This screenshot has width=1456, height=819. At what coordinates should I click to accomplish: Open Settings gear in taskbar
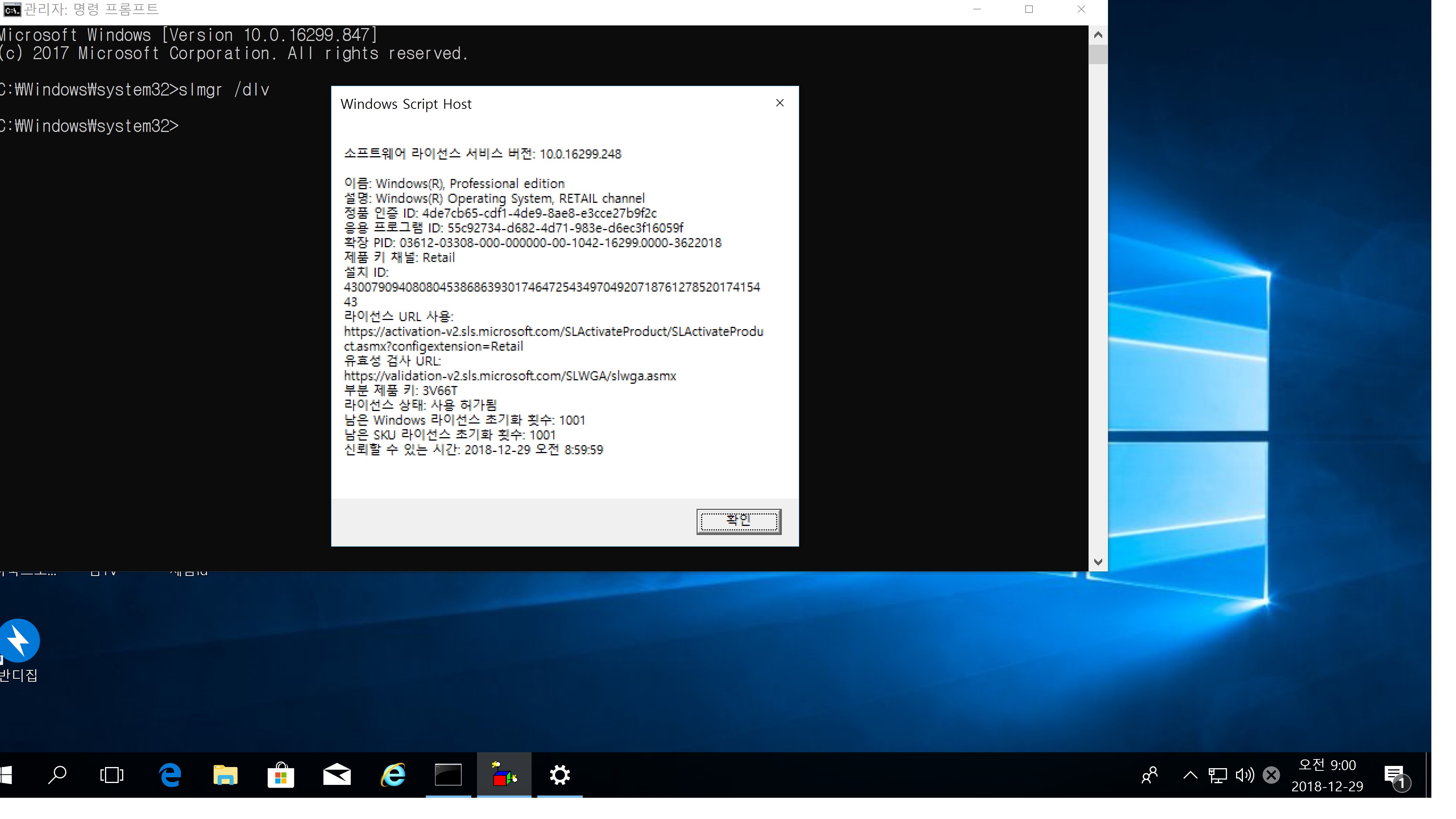(560, 774)
